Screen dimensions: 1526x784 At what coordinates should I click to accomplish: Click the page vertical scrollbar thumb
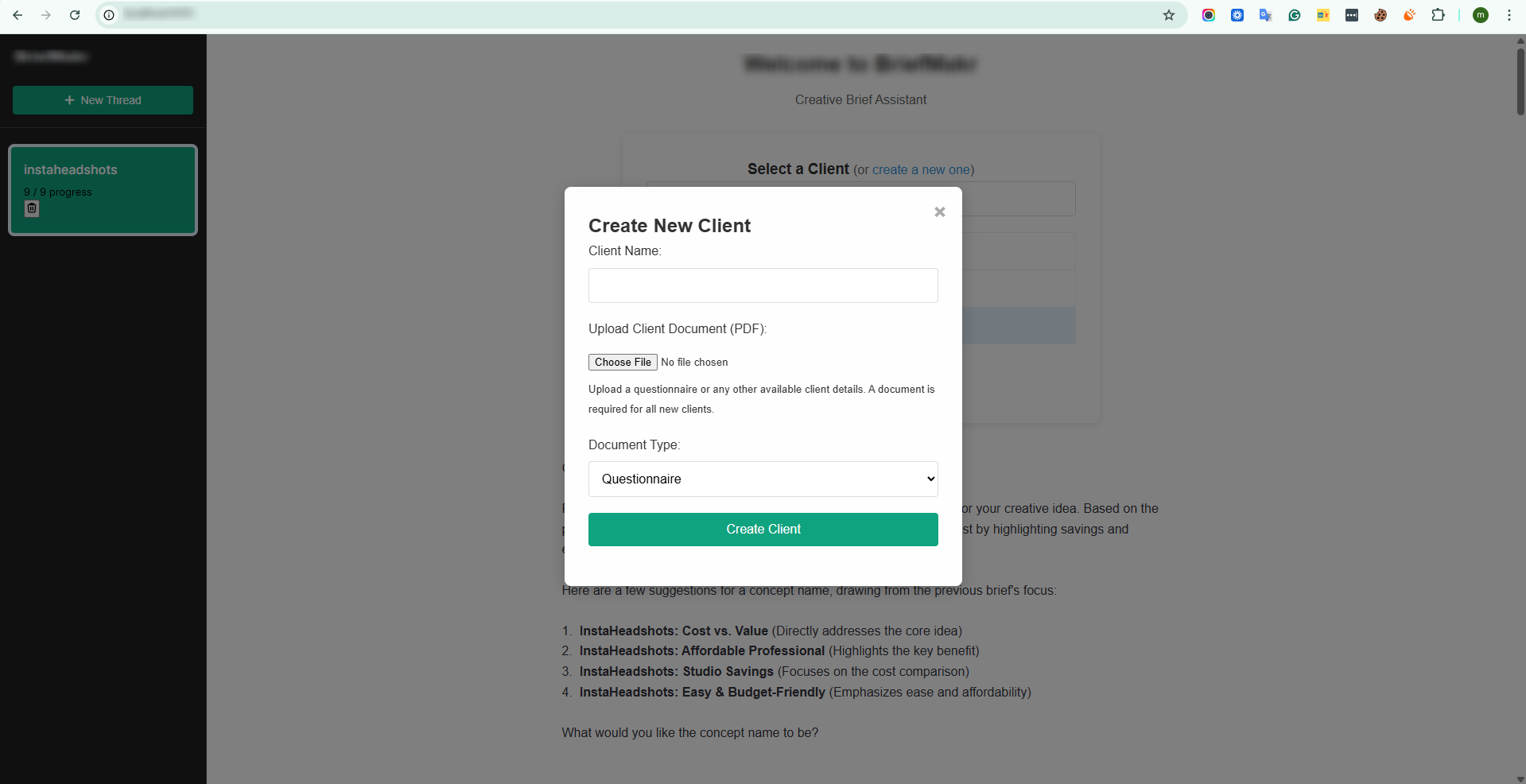pyautogui.click(x=1520, y=80)
